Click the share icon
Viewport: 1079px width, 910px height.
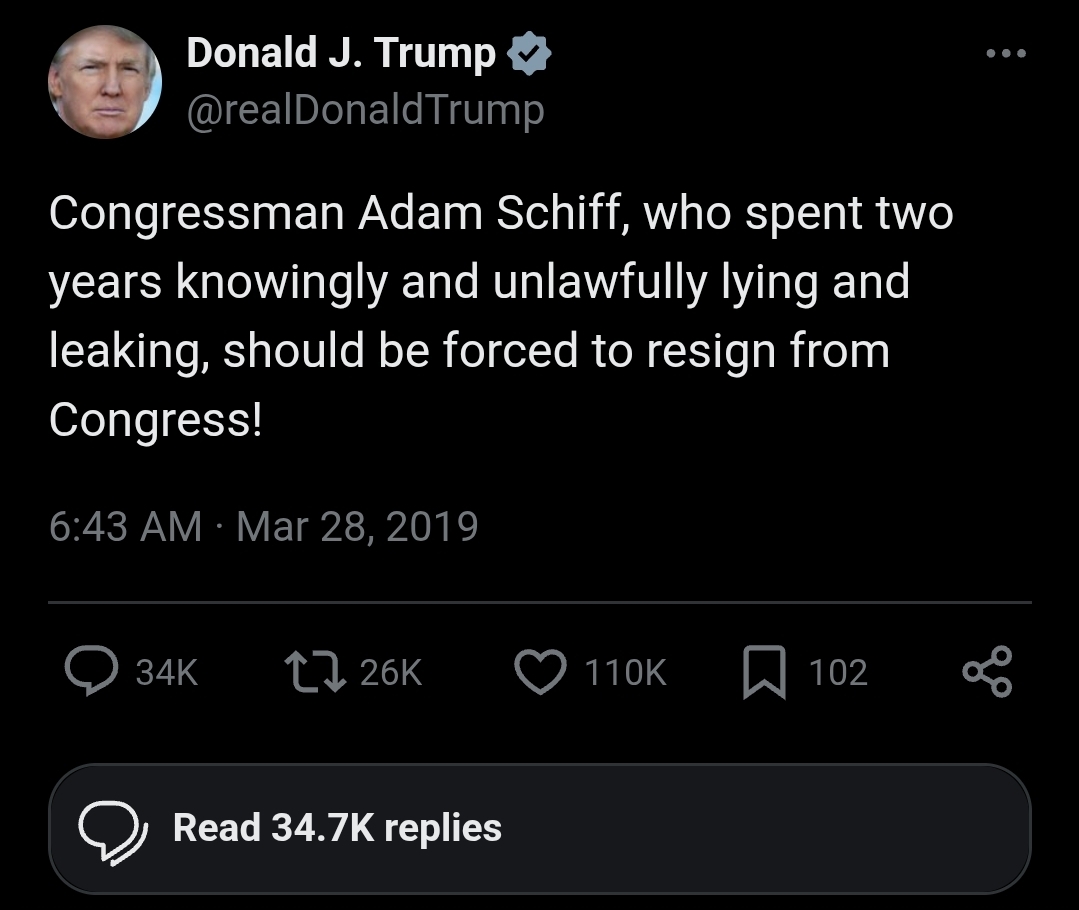[x=987, y=672]
